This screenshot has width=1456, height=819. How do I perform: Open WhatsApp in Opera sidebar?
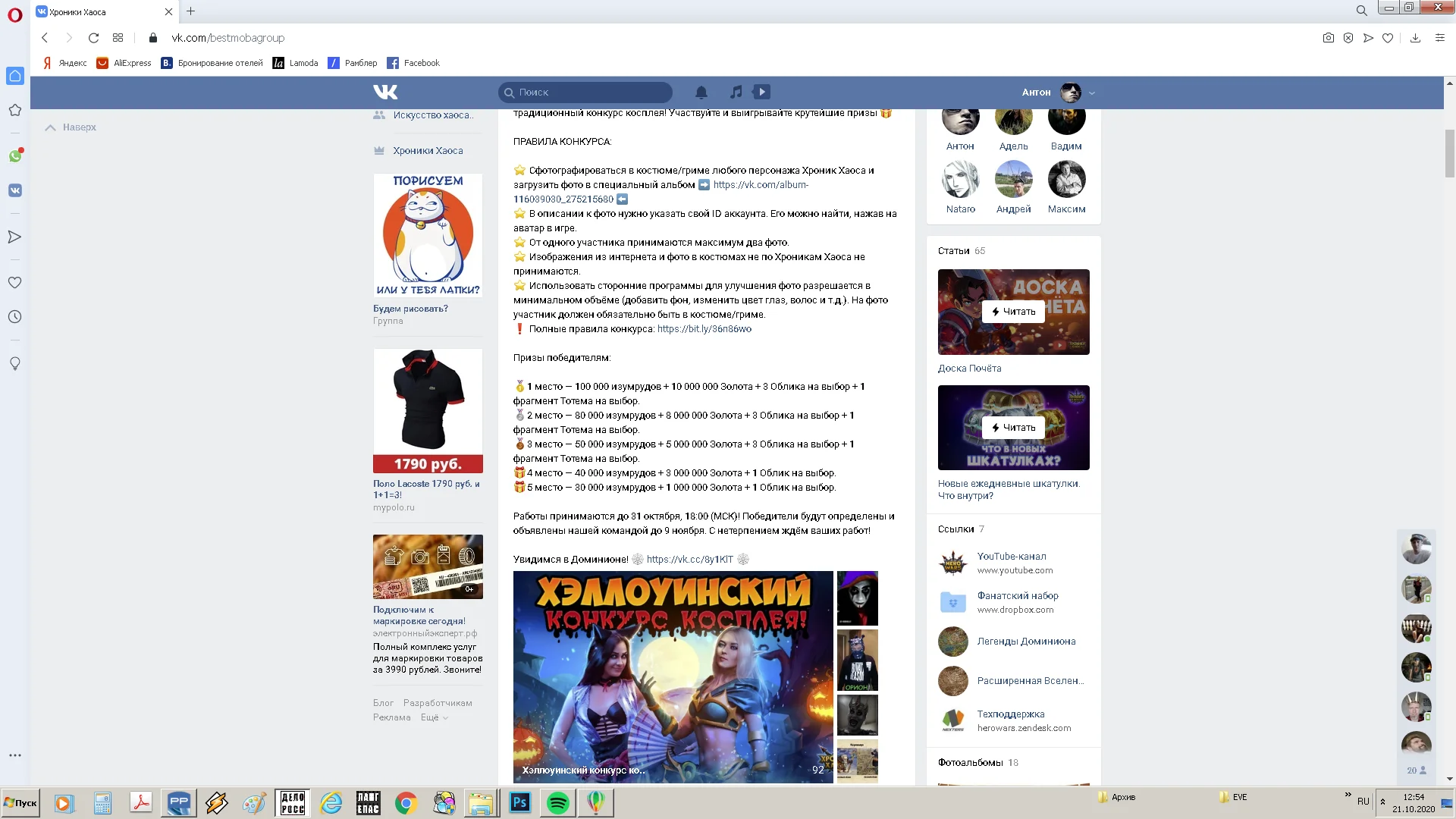[x=15, y=156]
